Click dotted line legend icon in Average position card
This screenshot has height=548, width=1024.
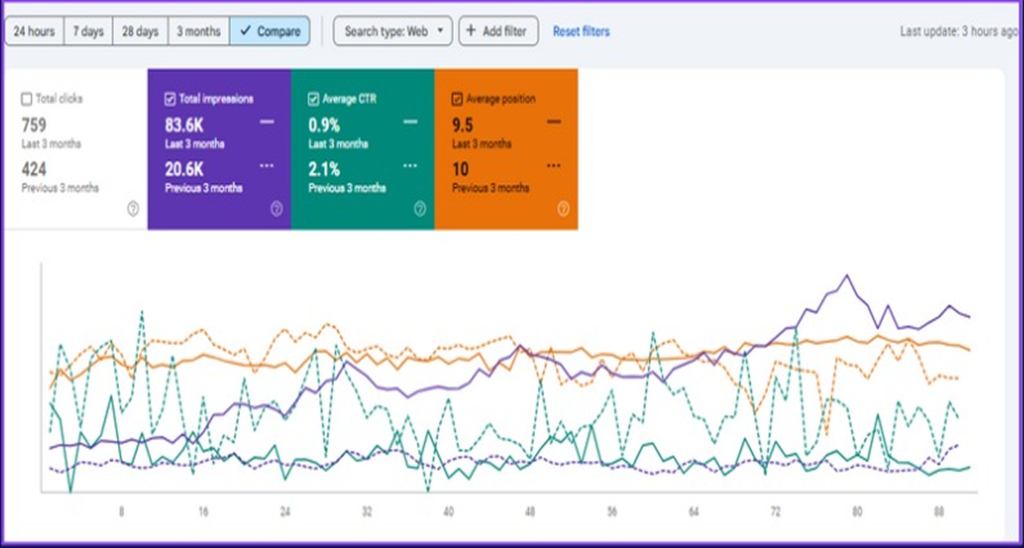554,165
